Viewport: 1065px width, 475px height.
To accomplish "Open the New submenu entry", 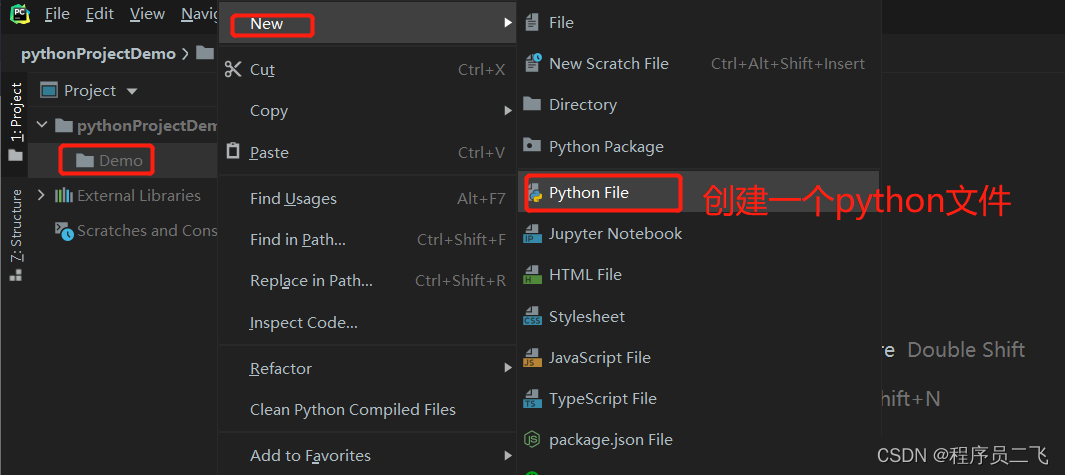I will [367, 24].
